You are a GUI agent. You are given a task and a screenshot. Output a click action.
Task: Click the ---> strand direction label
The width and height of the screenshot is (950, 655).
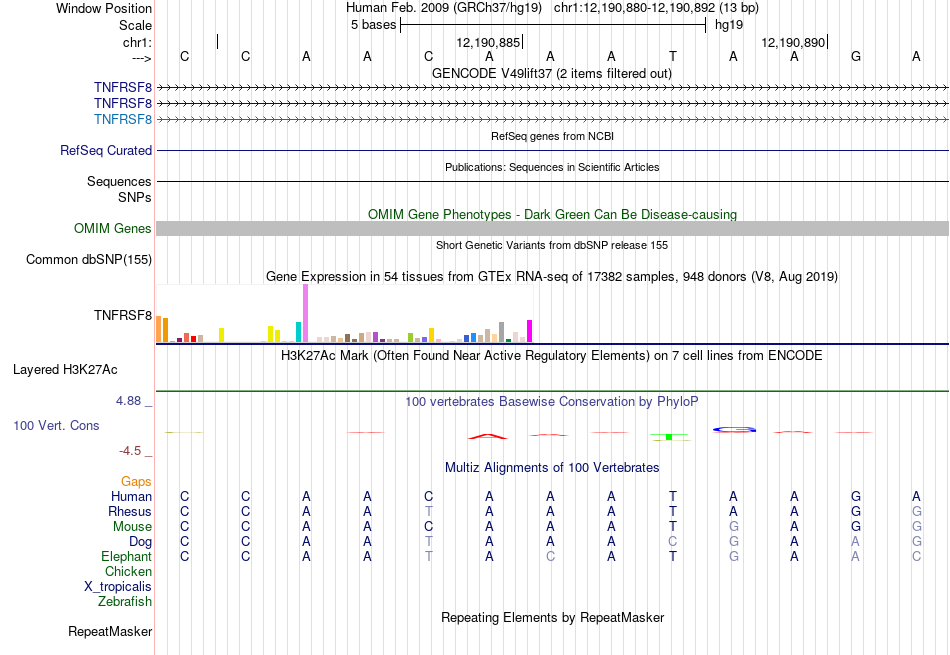tap(142, 58)
